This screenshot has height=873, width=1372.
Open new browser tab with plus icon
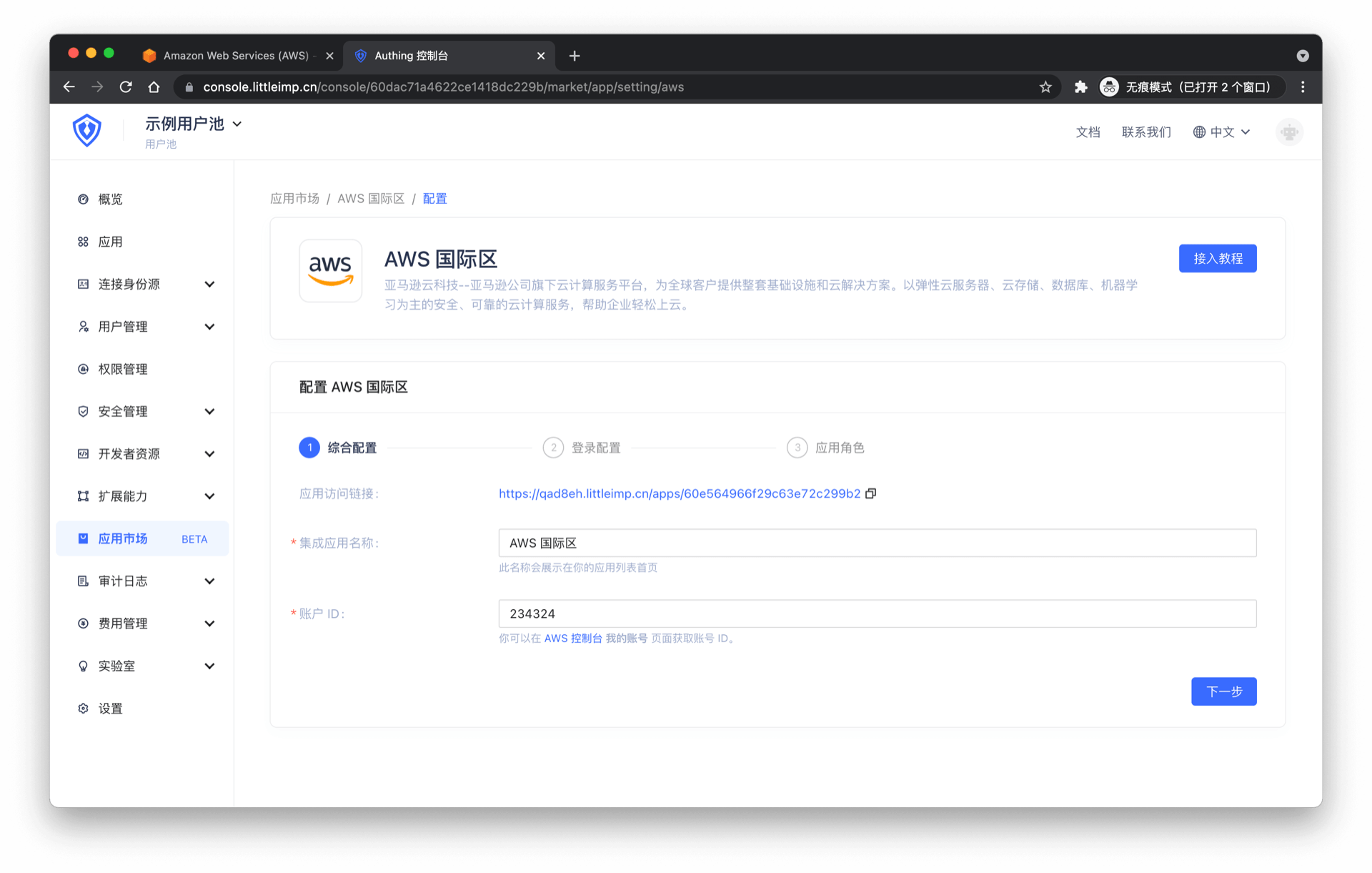pyautogui.click(x=575, y=56)
